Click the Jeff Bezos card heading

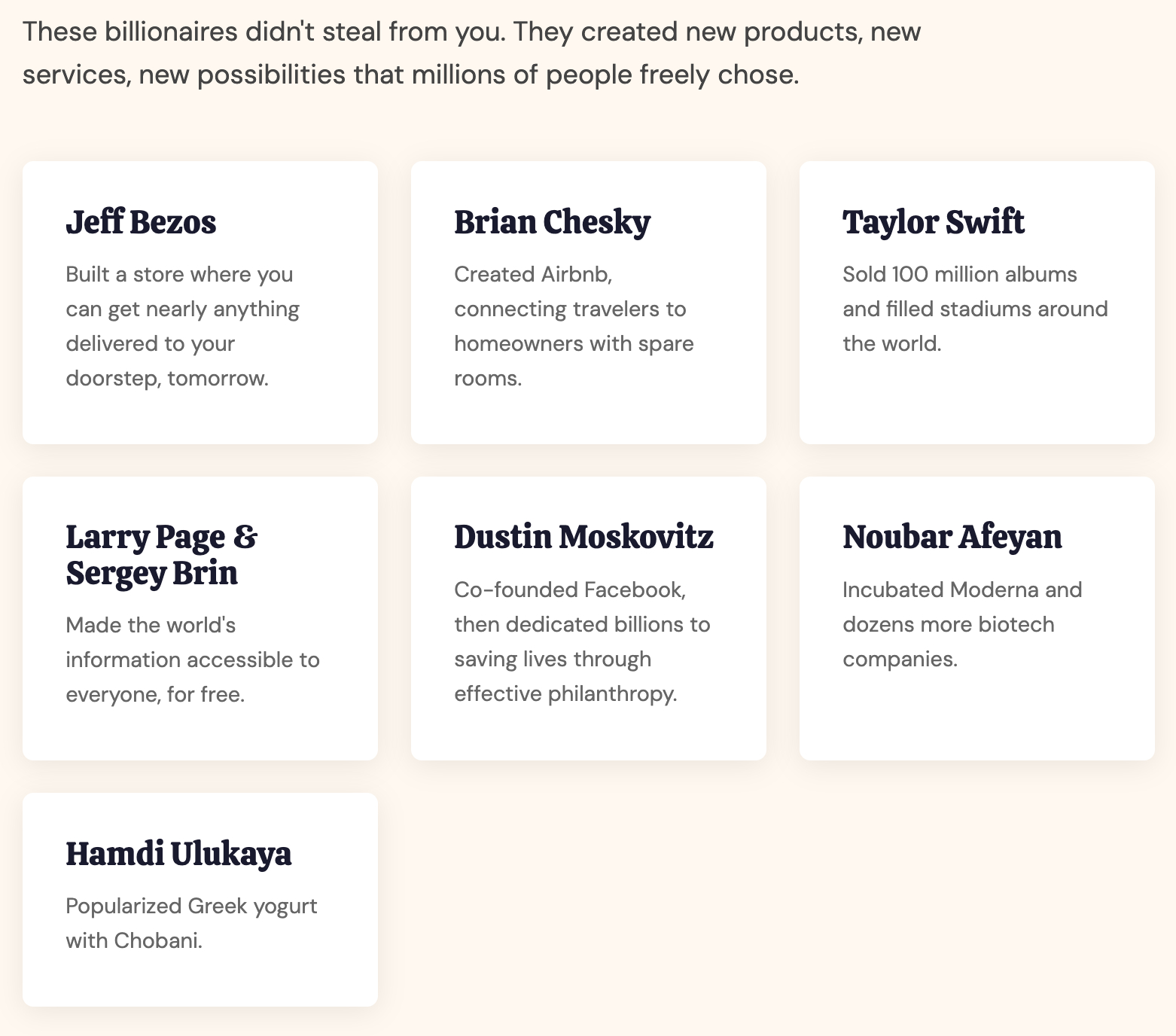(141, 223)
